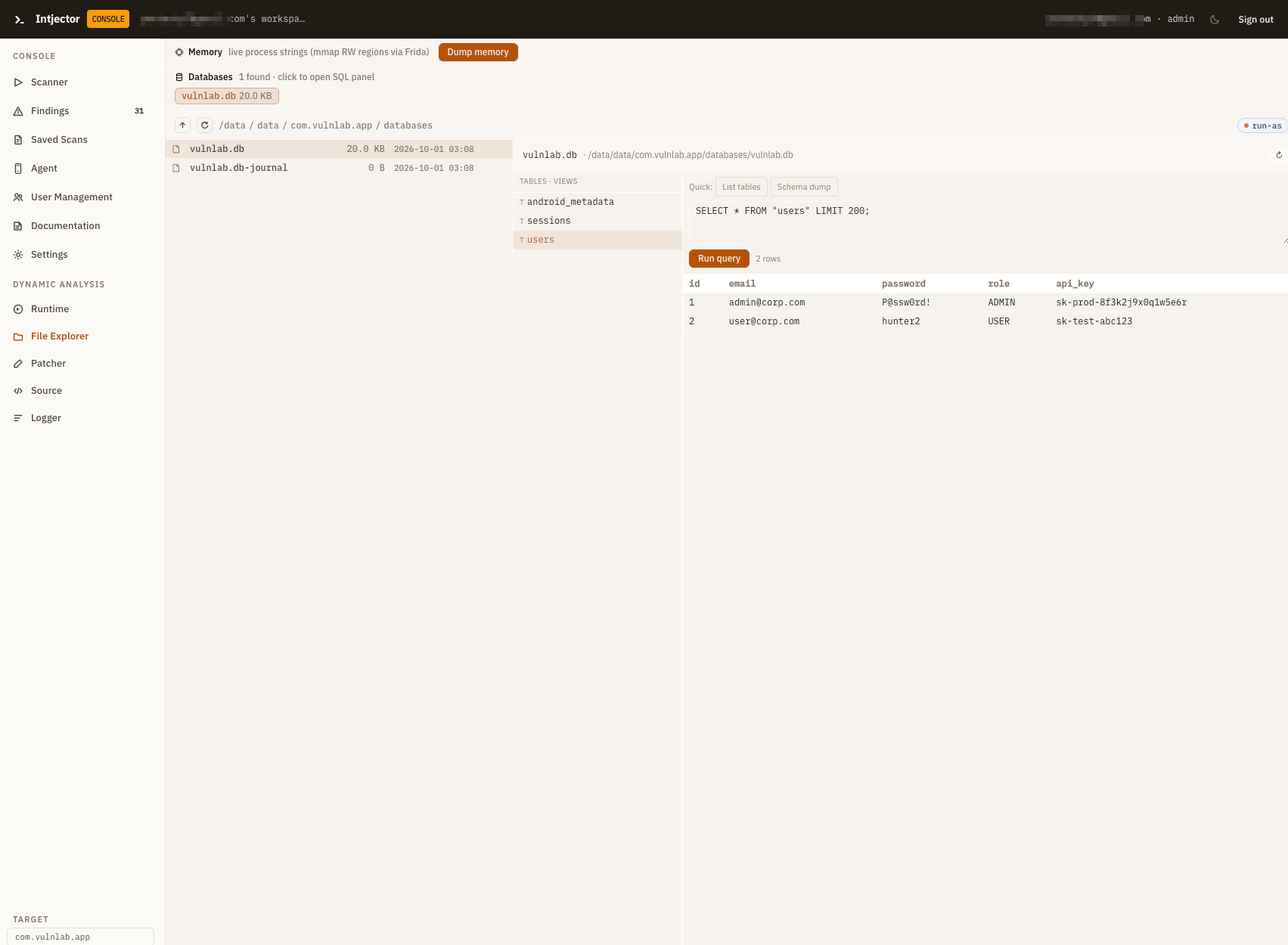Image resolution: width=1288 pixels, height=945 pixels.
Task: Click the Dump memory button
Action: [x=478, y=52]
